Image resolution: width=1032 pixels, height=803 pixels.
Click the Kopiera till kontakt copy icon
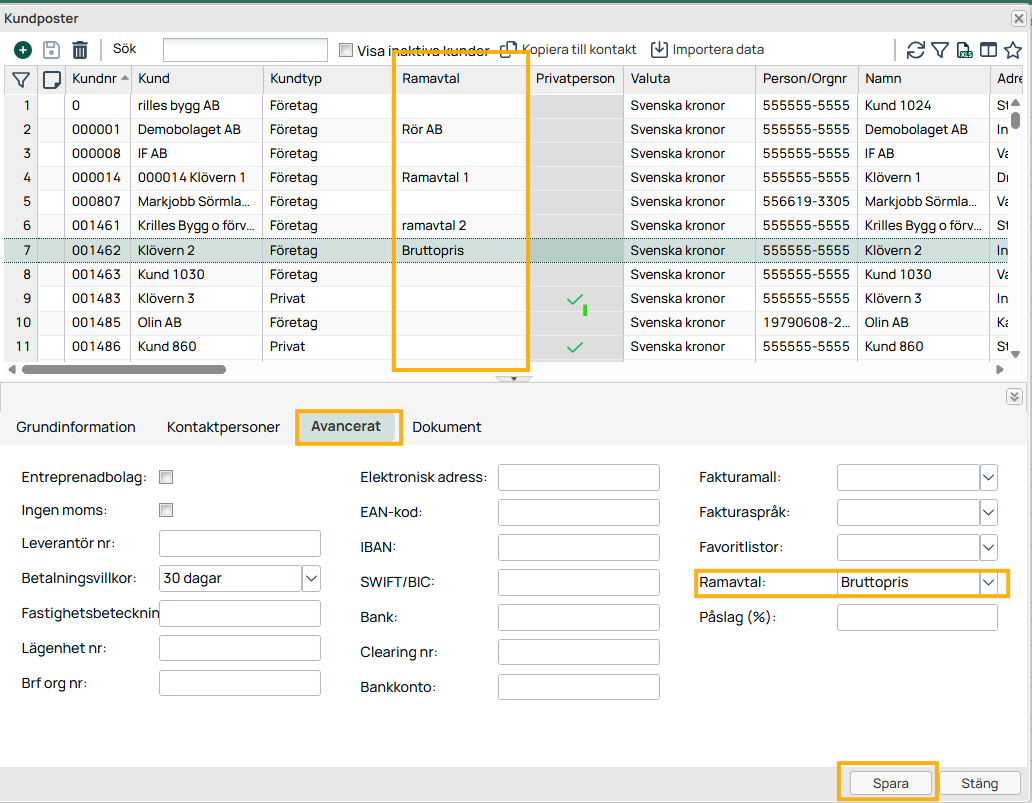point(508,50)
